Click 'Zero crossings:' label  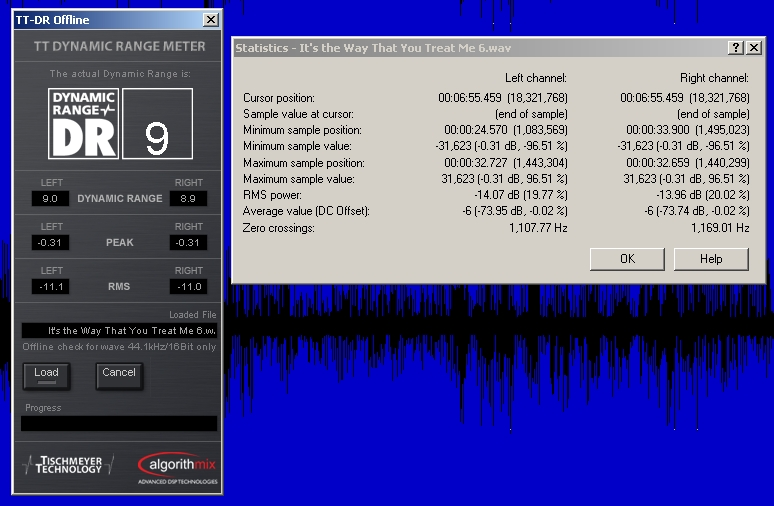278,228
